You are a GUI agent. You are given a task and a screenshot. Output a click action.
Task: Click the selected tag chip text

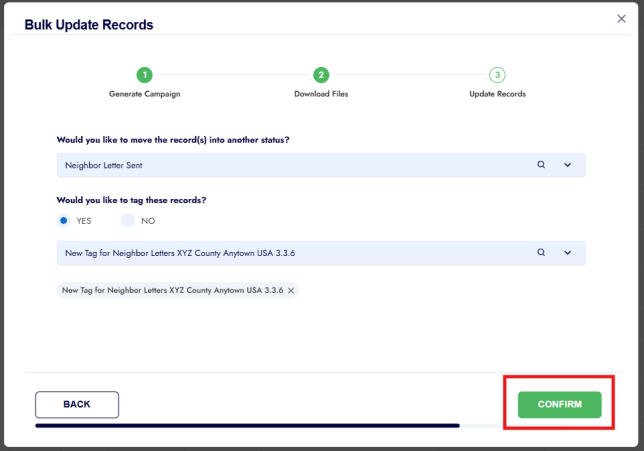pyautogui.click(x=172, y=290)
